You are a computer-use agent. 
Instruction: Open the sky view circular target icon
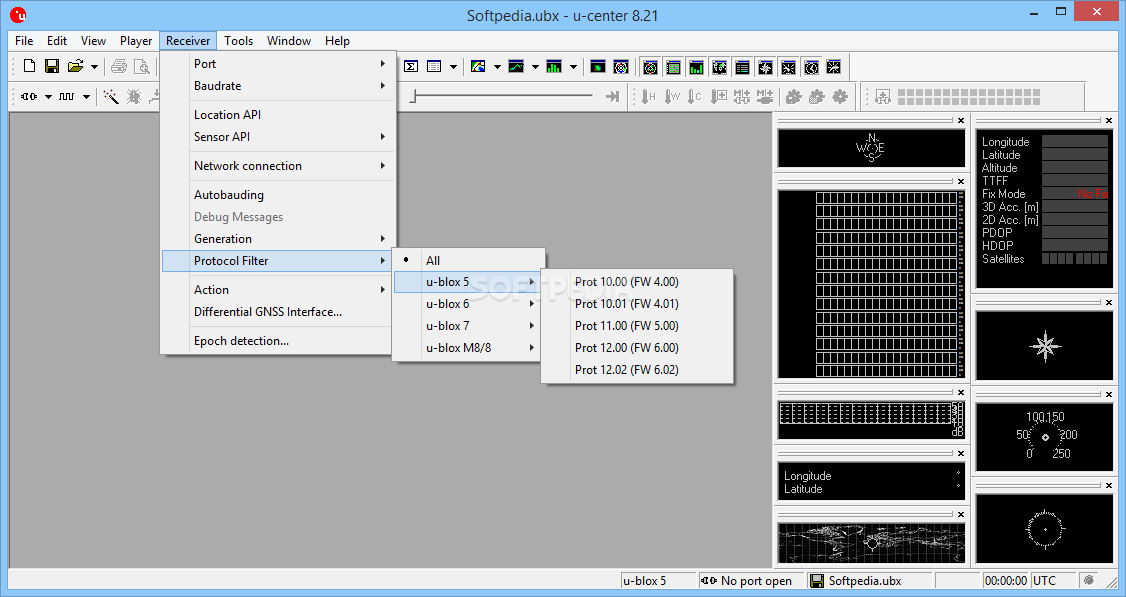click(x=620, y=67)
